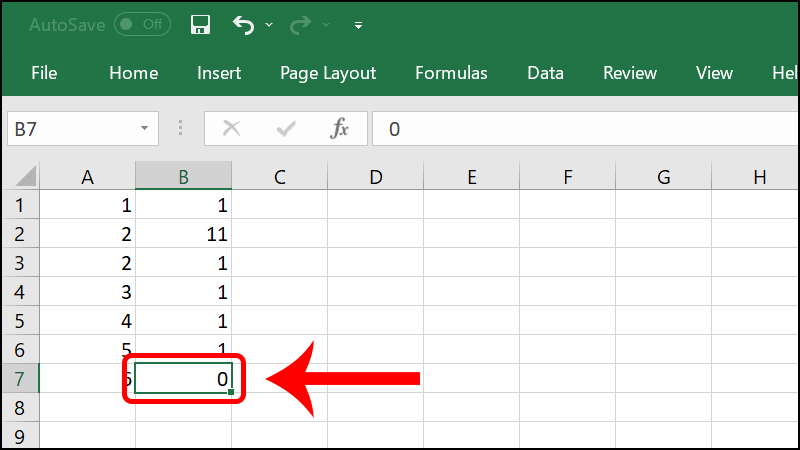Click in the formula bar input showing 0
Screen dimensions: 800x450
[580, 128]
